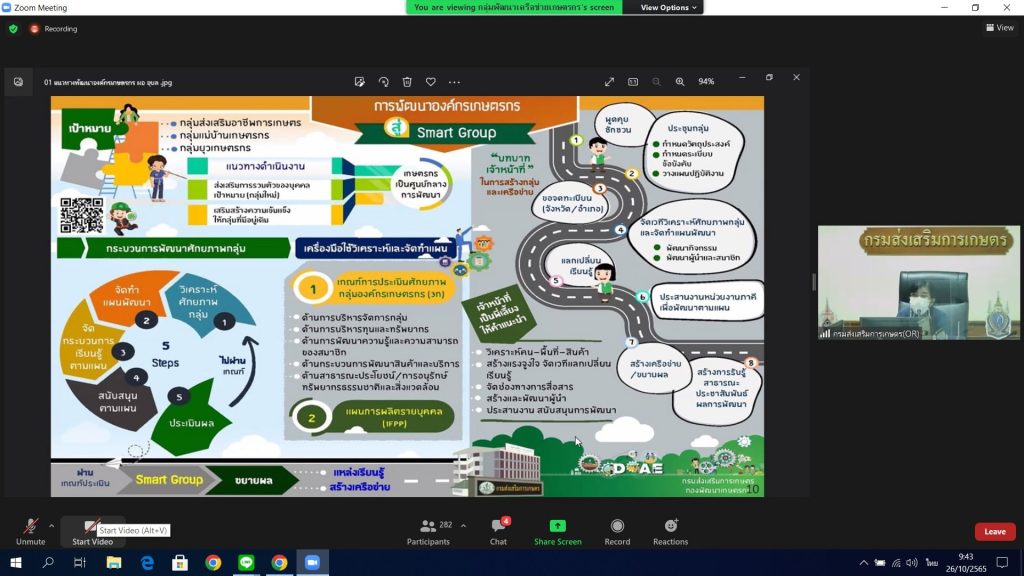1024x576 pixels.
Task: Start video with the camera button
Action: pyautogui.click(x=92, y=529)
